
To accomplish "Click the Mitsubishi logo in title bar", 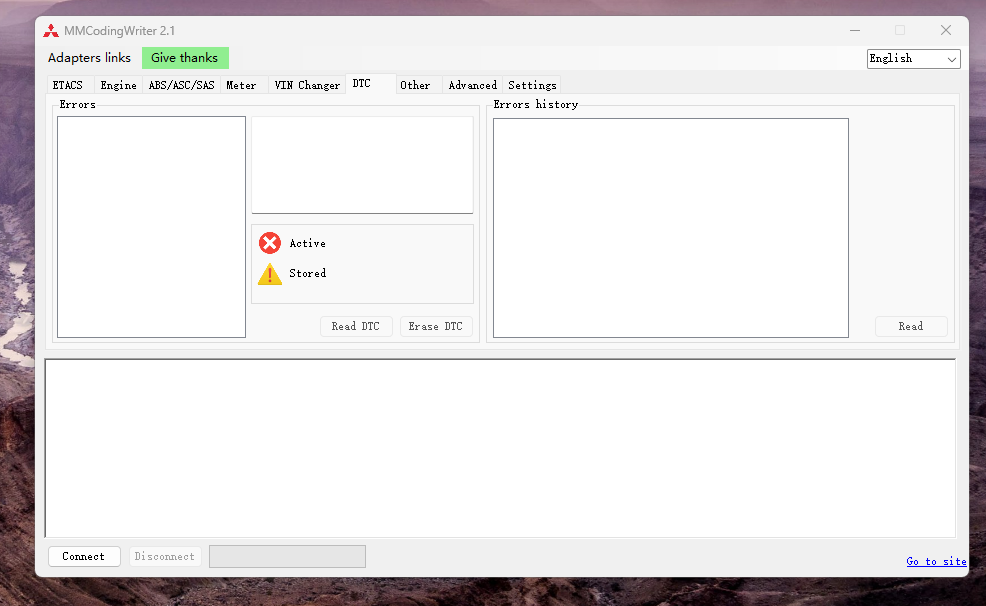I will click(51, 31).
